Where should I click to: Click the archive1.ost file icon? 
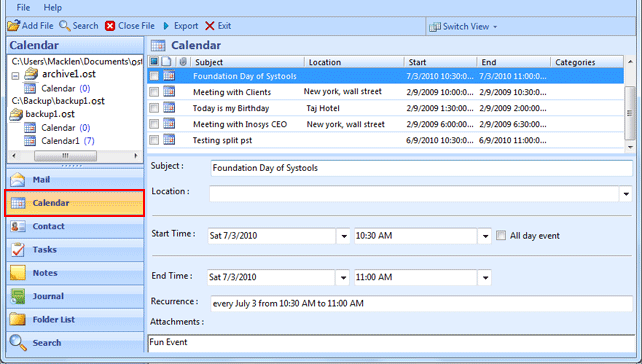point(31,74)
